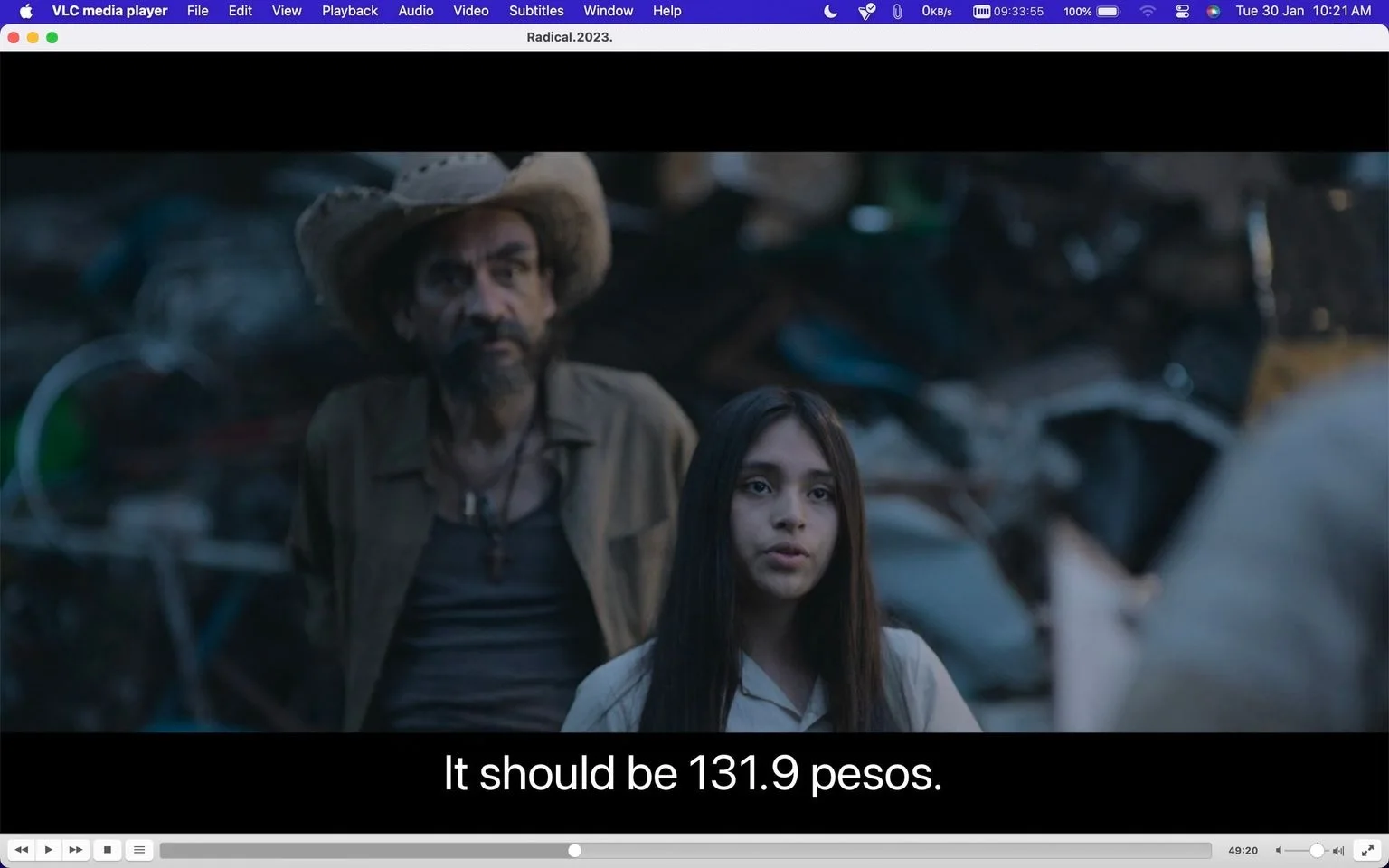Image resolution: width=1389 pixels, height=868 pixels.
Task: Open the VLC media player application menu
Action: point(109,11)
